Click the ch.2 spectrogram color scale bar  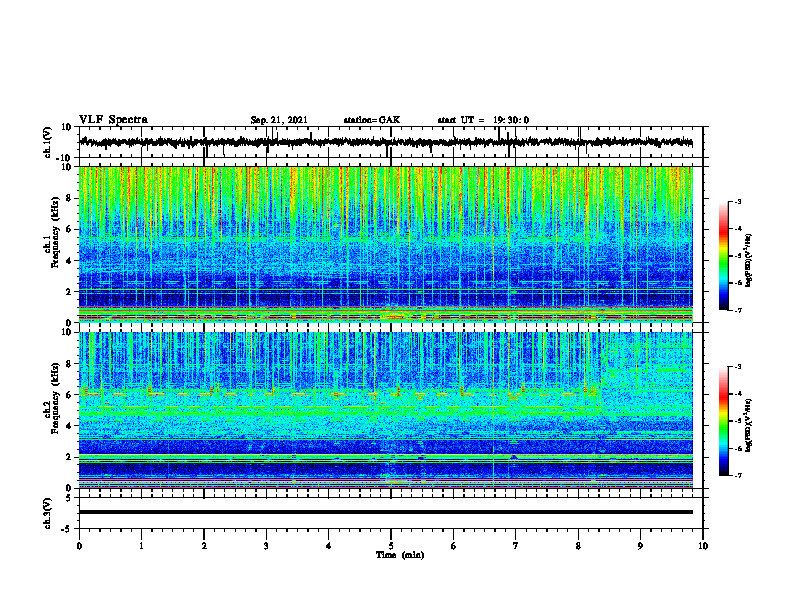(723, 421)
